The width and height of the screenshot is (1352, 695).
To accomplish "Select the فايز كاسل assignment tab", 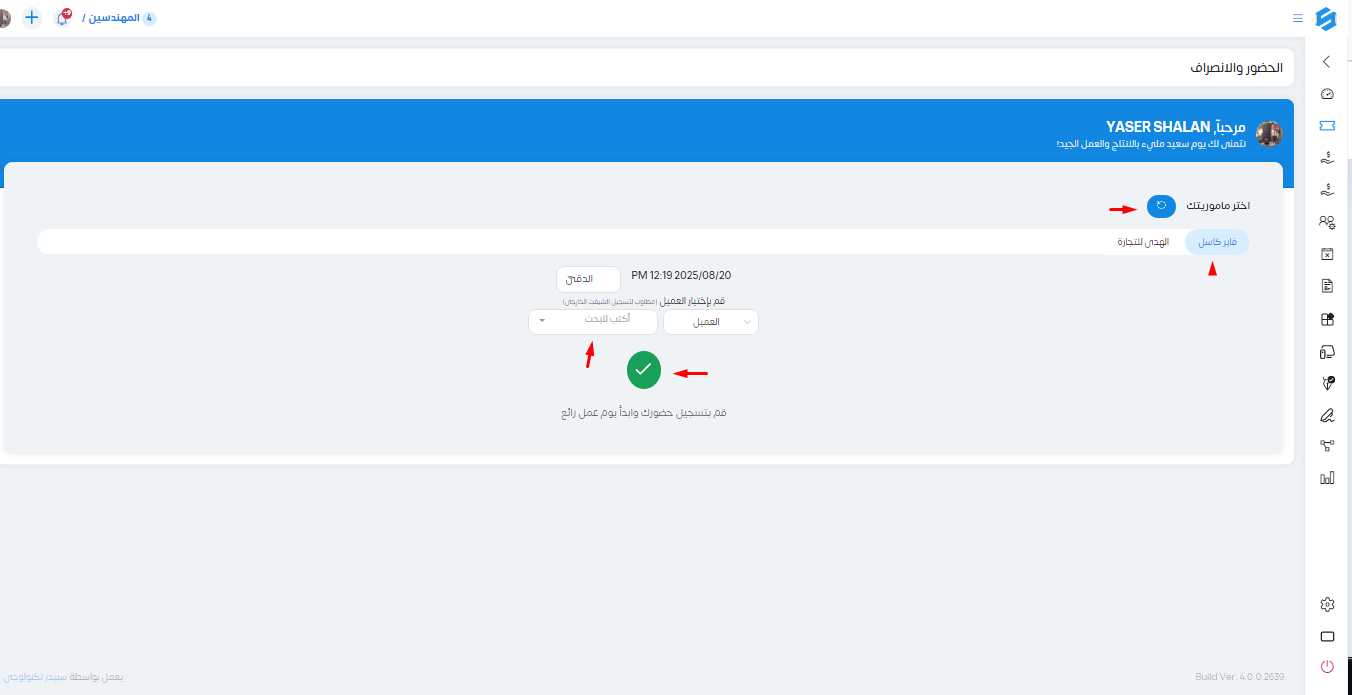I will click(1217, 242).
